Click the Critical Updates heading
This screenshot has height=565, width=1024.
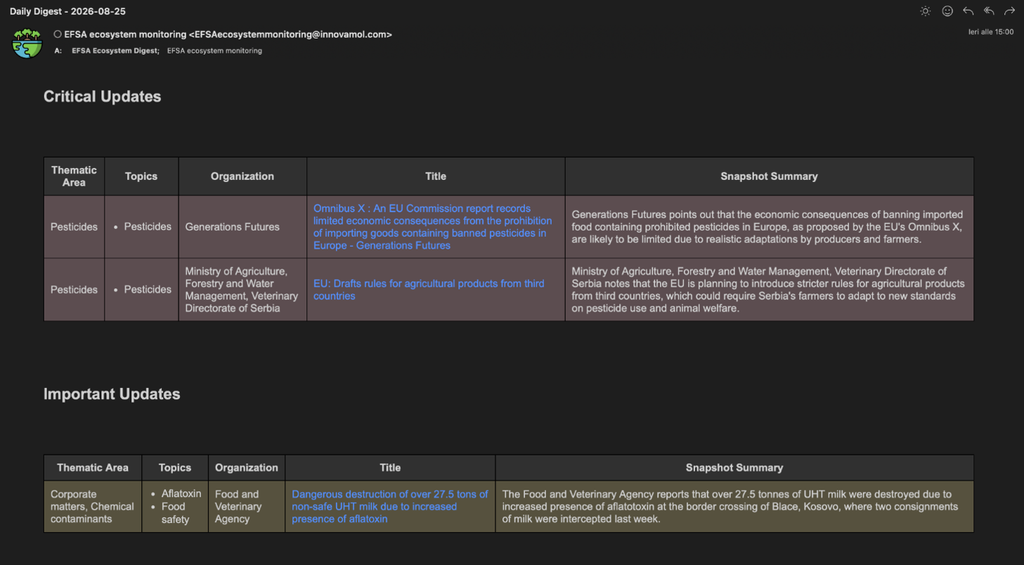point(103,96)
